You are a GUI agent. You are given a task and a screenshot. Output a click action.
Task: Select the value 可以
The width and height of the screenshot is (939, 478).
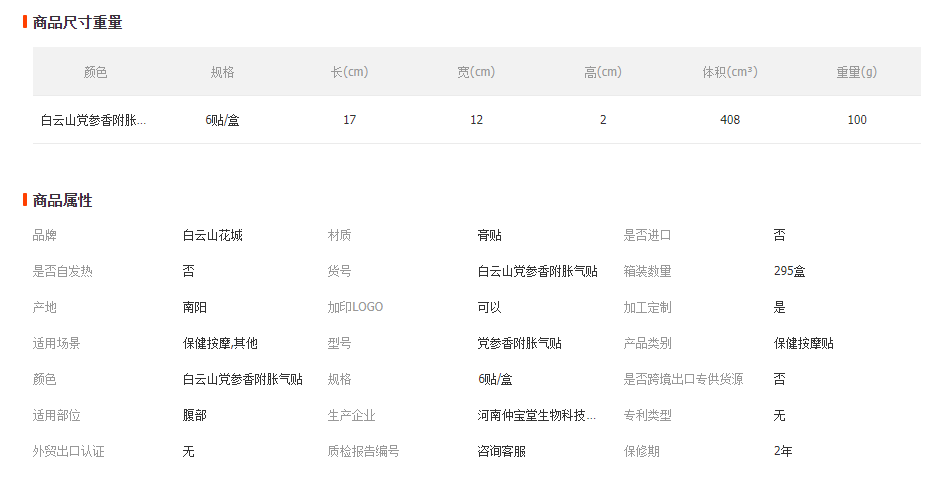click(x=489, y=307)
